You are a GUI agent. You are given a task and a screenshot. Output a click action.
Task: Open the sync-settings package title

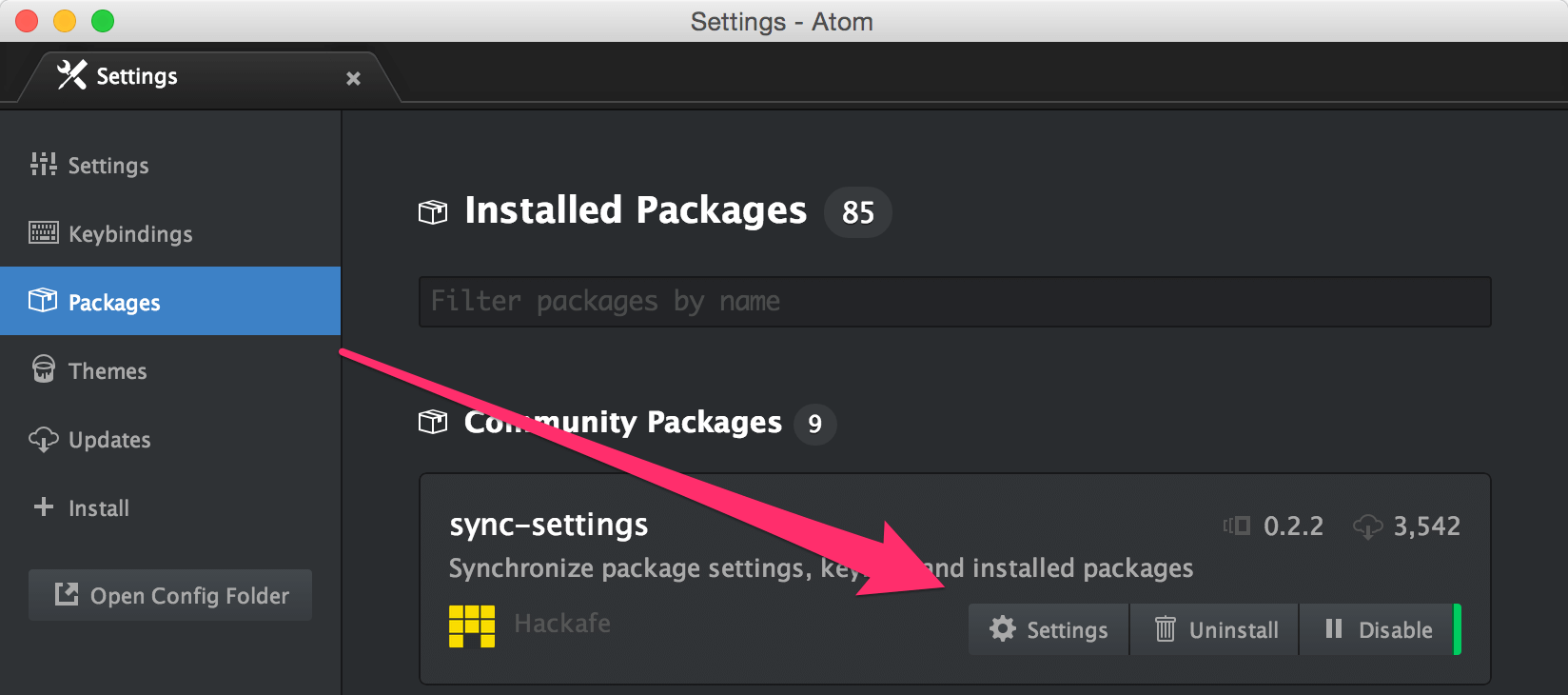549,525
